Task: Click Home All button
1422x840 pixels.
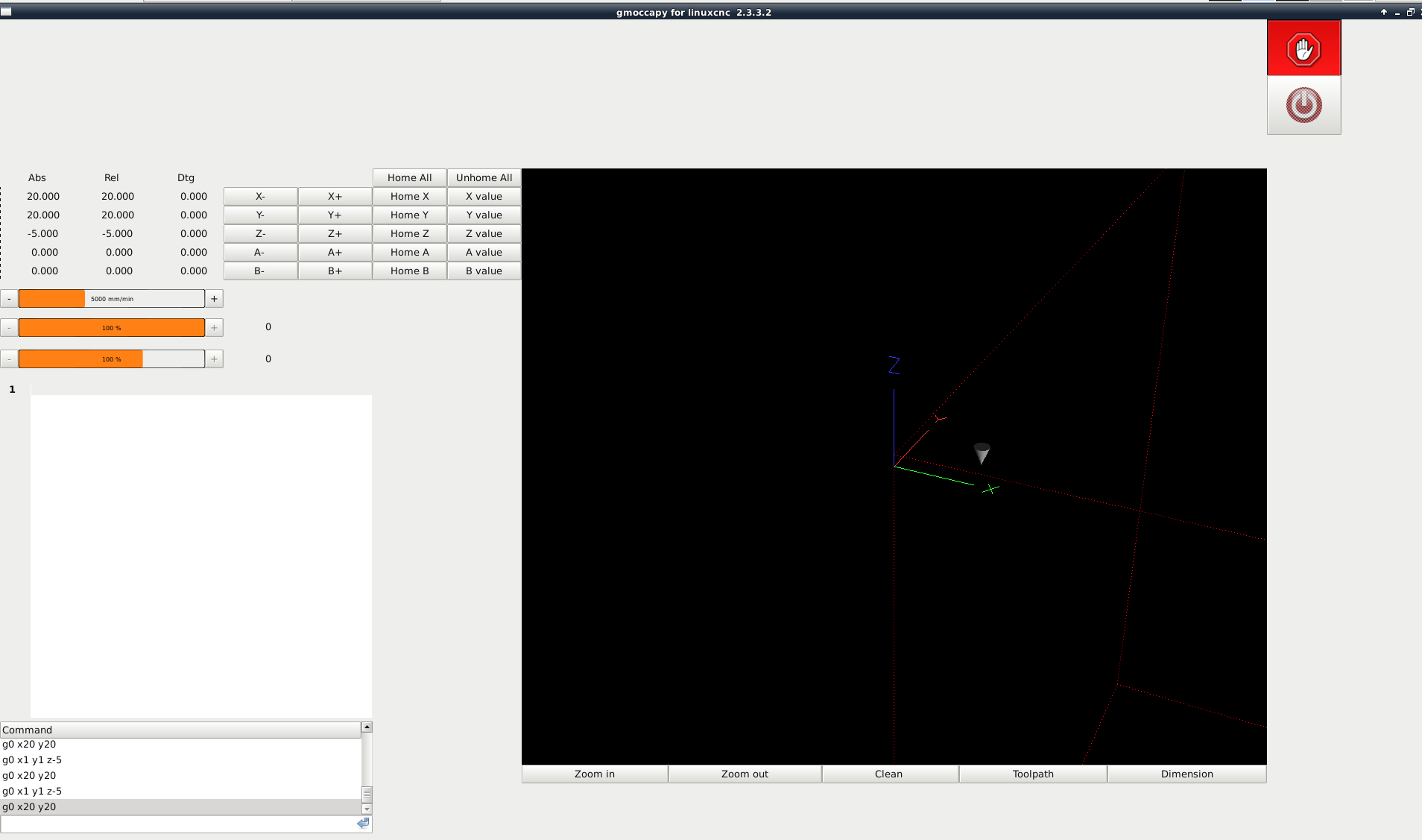Action: (x=409, y=177)
